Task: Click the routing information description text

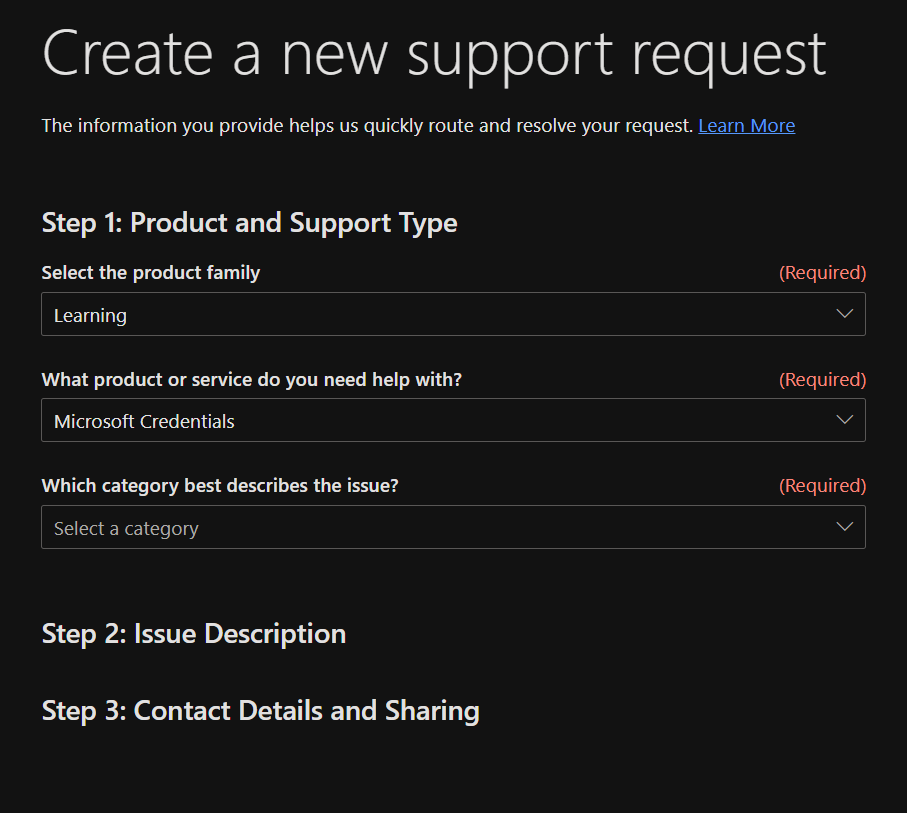Action: [367, 126]
